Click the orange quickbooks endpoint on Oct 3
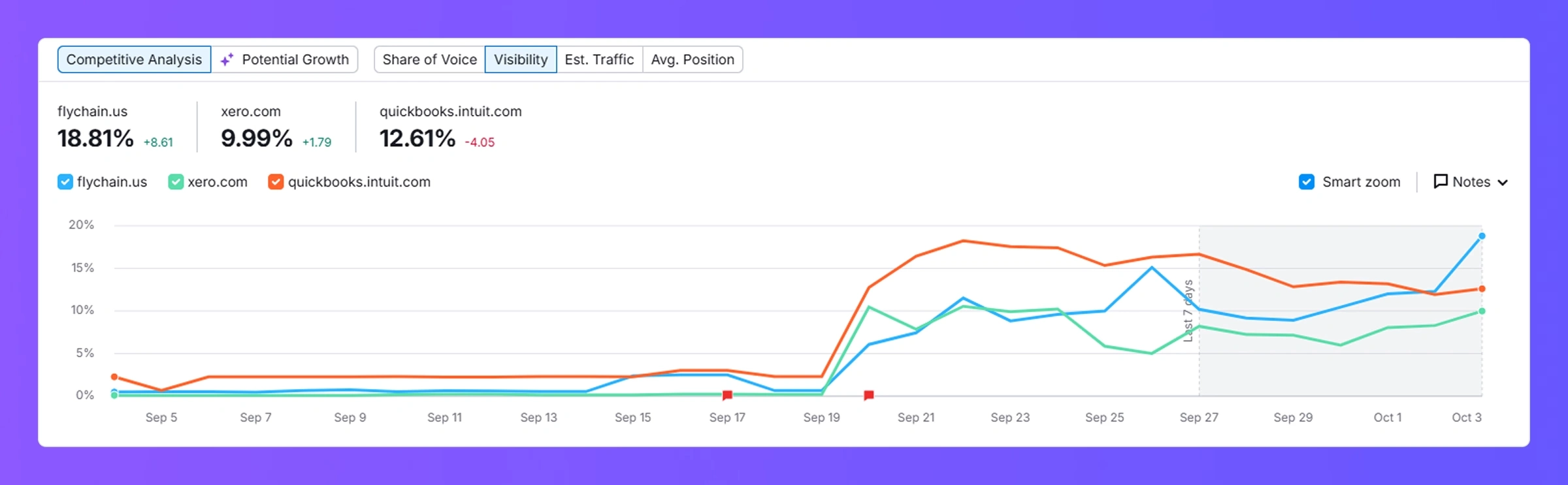The height and width of the screenshot is (485, 1568). point(1482,289)
